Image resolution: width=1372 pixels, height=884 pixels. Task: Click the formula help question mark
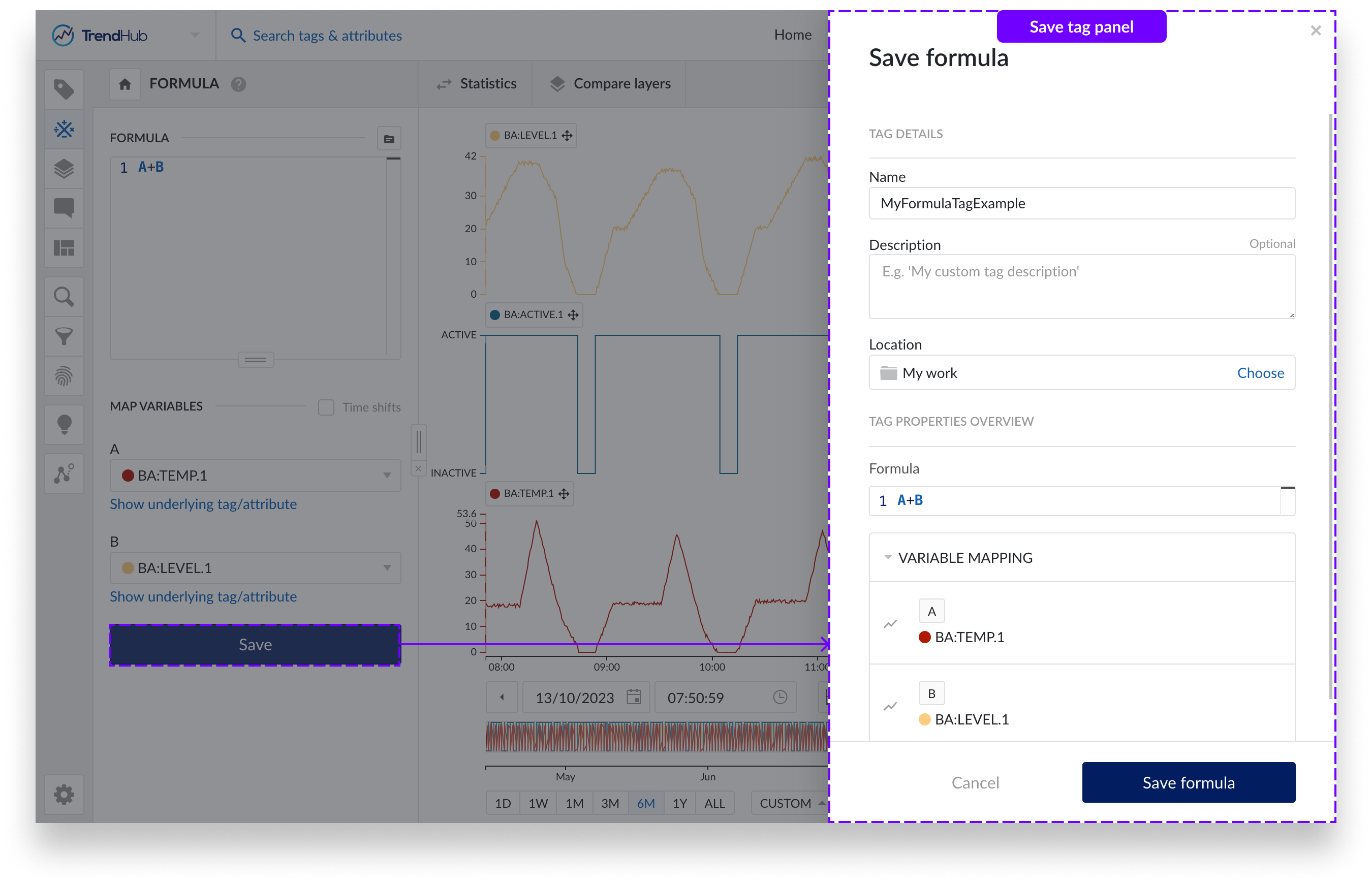coord(238,84)
